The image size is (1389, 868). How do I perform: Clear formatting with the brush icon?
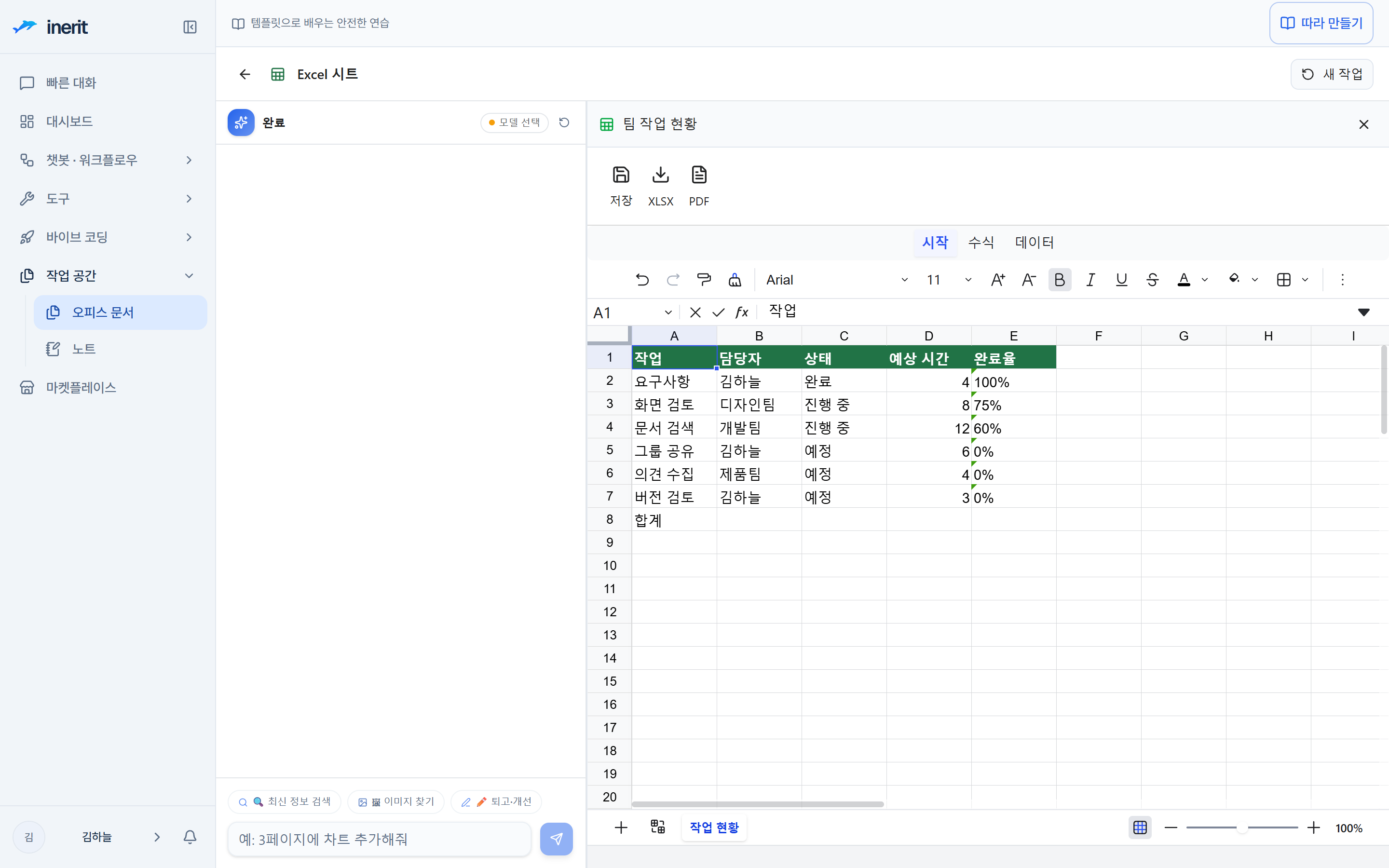pos(735,280)
